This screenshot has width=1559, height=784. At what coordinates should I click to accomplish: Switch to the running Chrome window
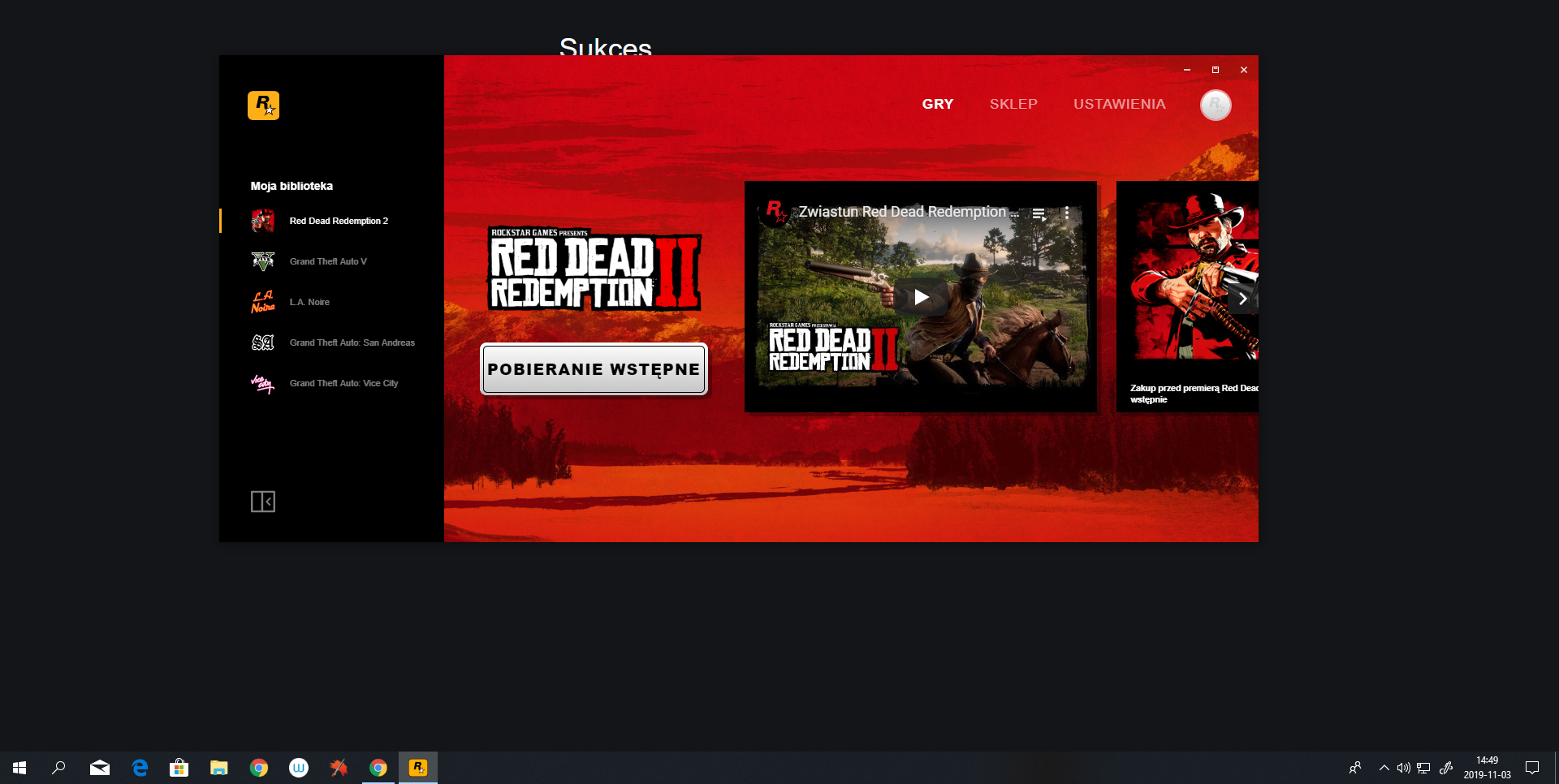click(x=378, y=768)
